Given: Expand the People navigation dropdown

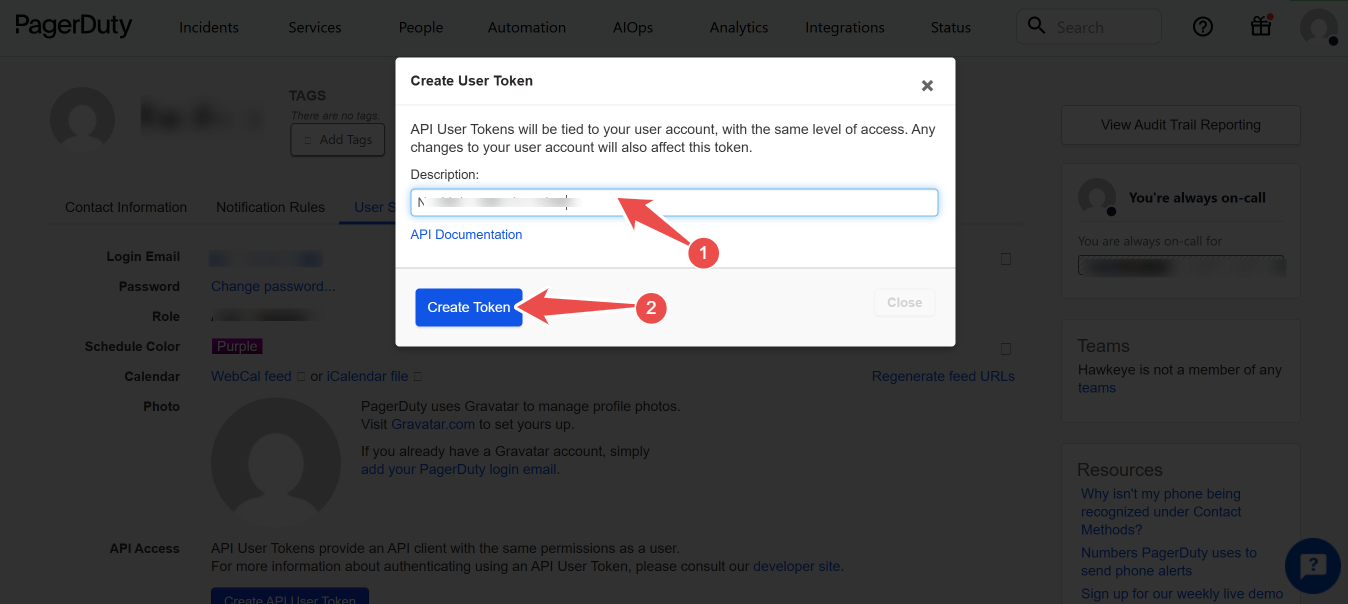Looking at the screenshot, I should coord(421,28).
